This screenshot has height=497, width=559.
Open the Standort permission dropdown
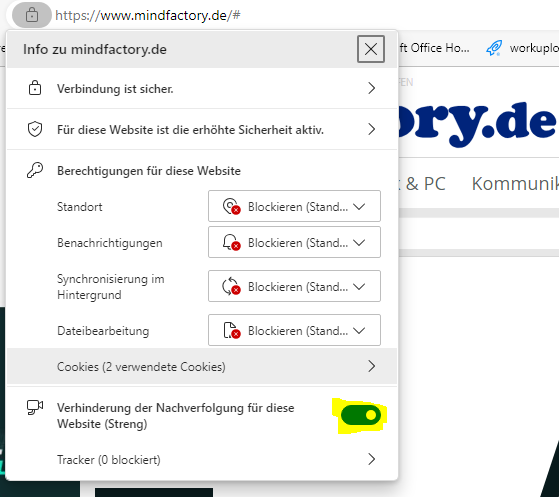tap(294, 206)
